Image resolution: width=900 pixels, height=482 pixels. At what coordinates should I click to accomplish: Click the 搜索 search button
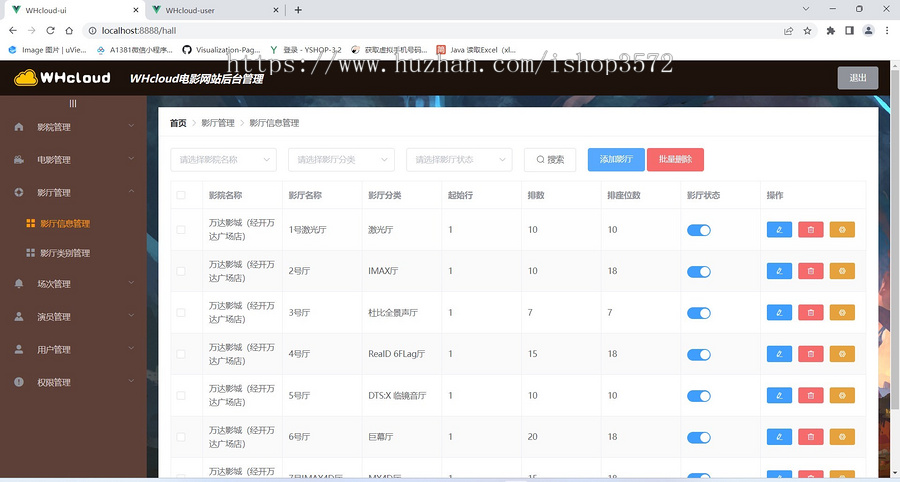550,160
